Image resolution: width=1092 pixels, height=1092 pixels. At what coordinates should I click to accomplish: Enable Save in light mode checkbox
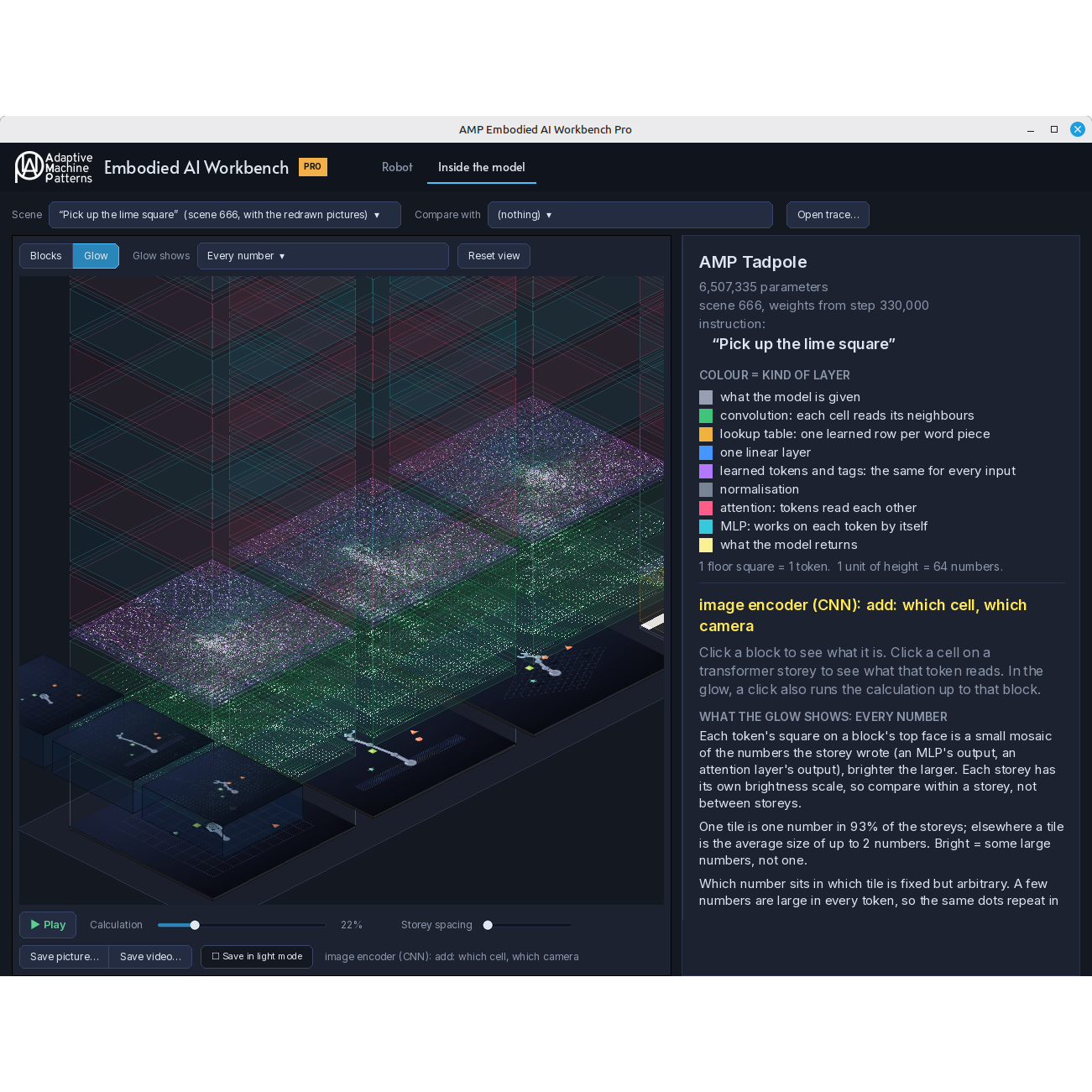(x=257, y=957)
